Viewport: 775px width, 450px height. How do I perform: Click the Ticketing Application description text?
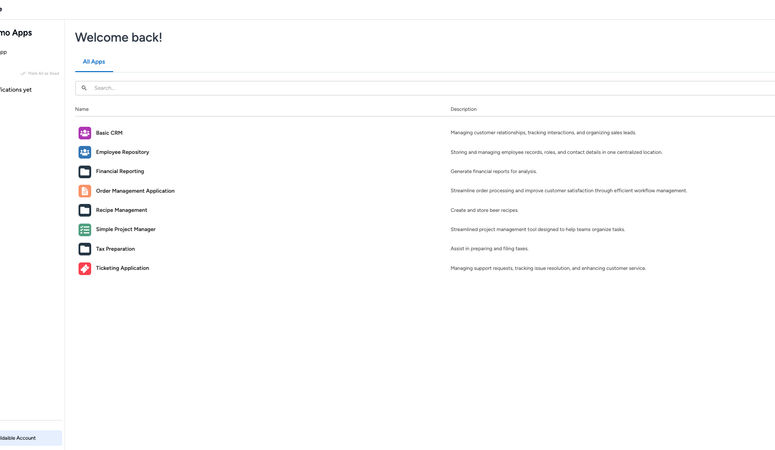[548, 268]
